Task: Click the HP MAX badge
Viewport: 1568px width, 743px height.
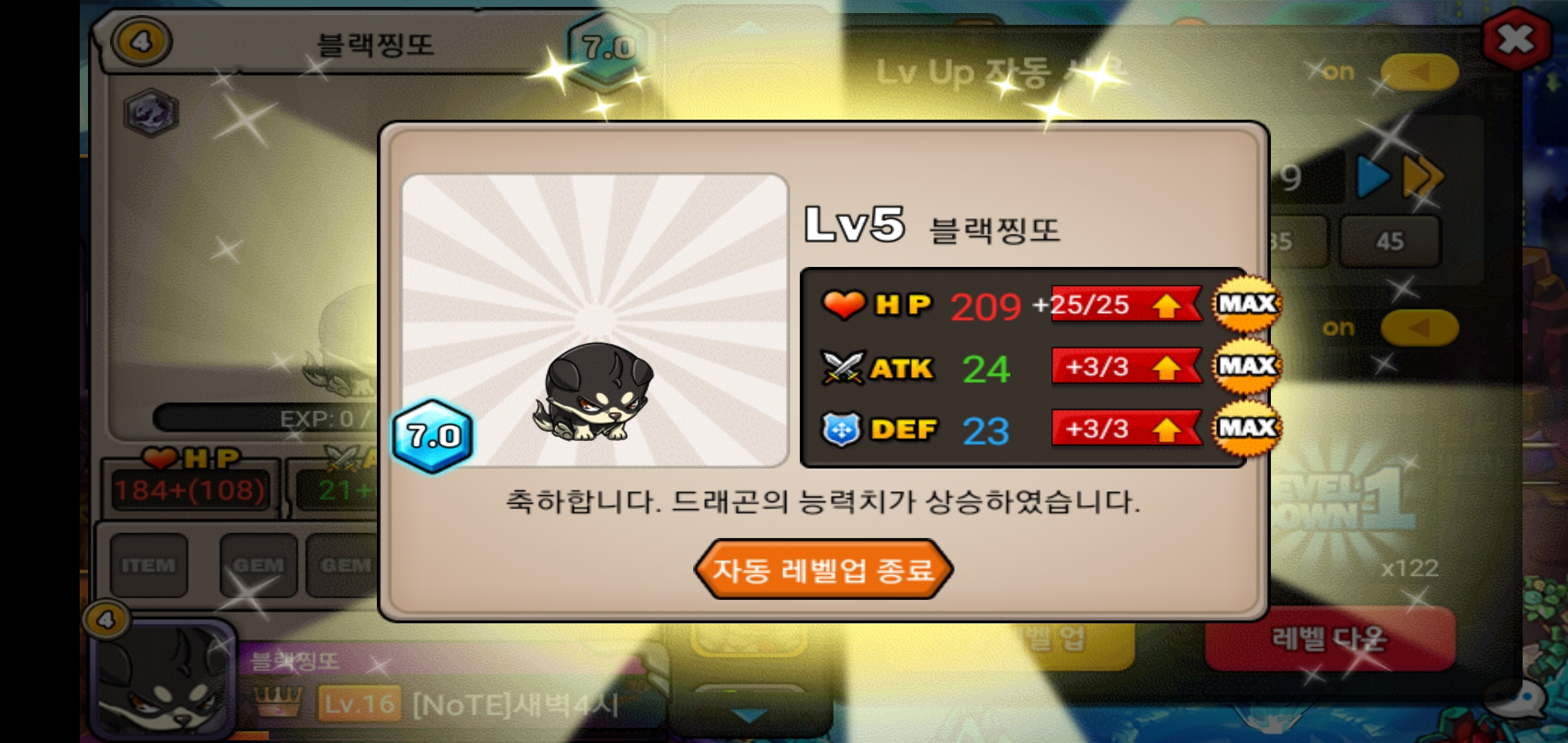Action: tap(1248, 303)
